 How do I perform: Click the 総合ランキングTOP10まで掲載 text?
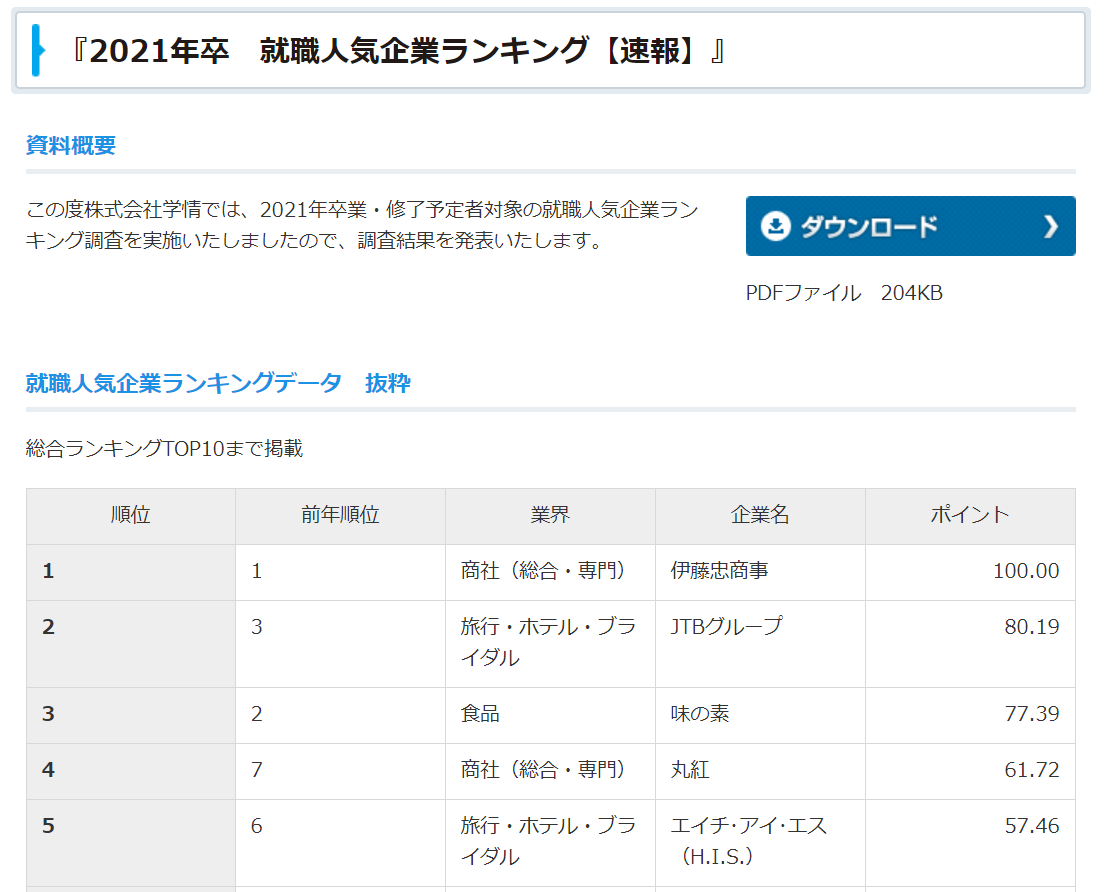[x=165, y=448]
